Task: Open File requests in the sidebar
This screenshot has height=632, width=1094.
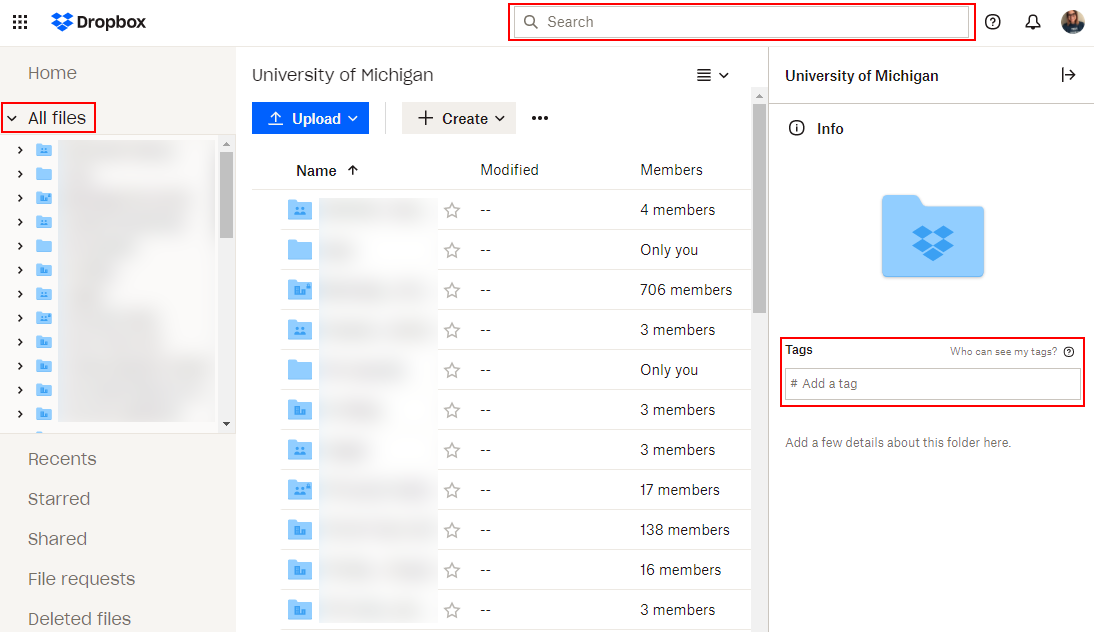Action: [82, 579]
